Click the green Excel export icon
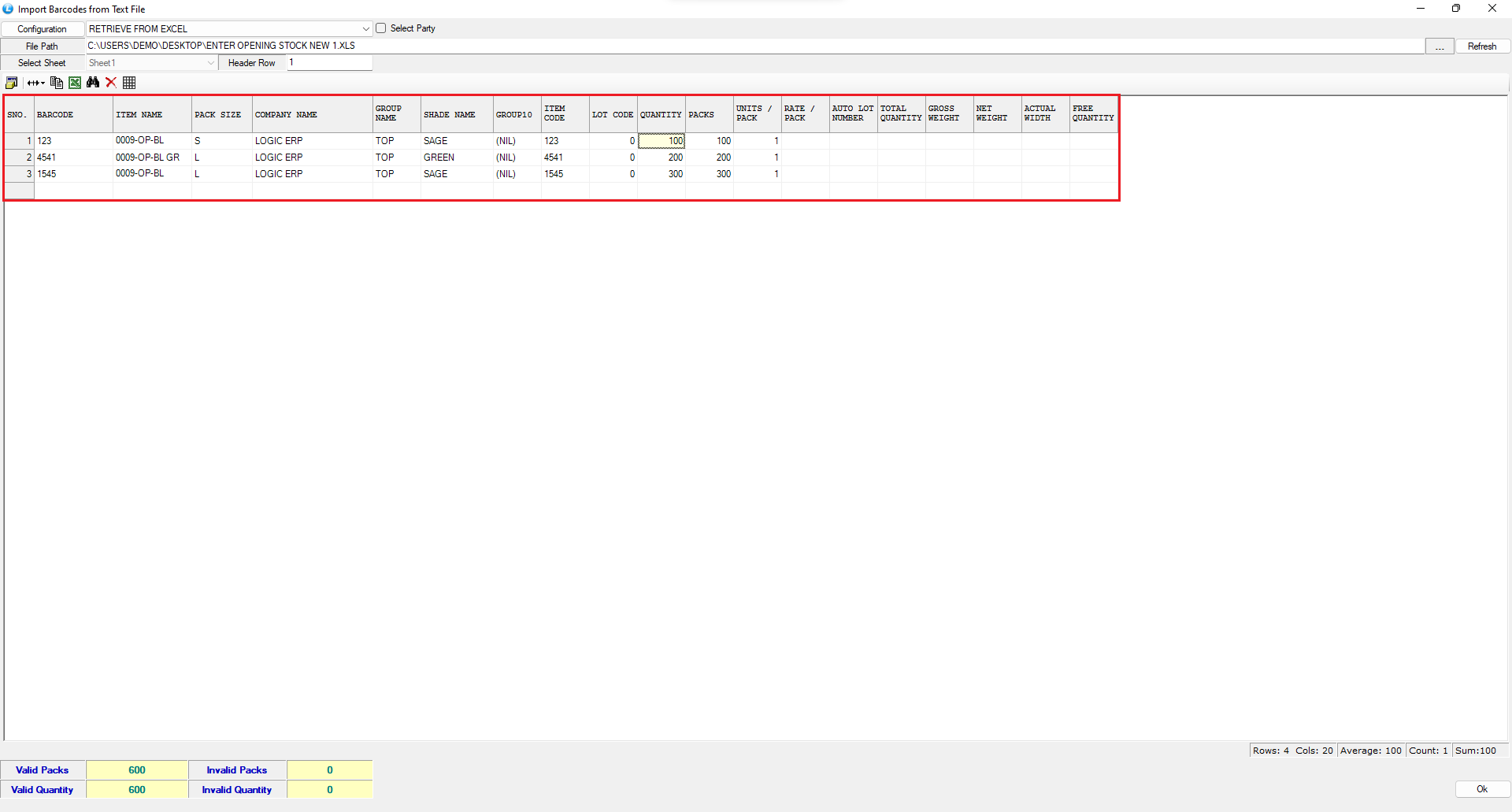 pos(75,83)
